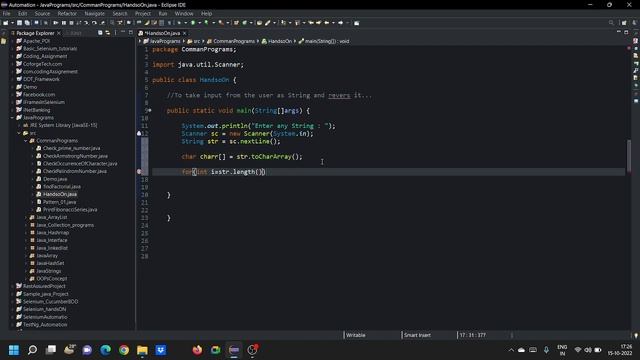The image size is (640, 360).
Task: Expand the RestAssuredProject project
Action: (x=12, y=286)
